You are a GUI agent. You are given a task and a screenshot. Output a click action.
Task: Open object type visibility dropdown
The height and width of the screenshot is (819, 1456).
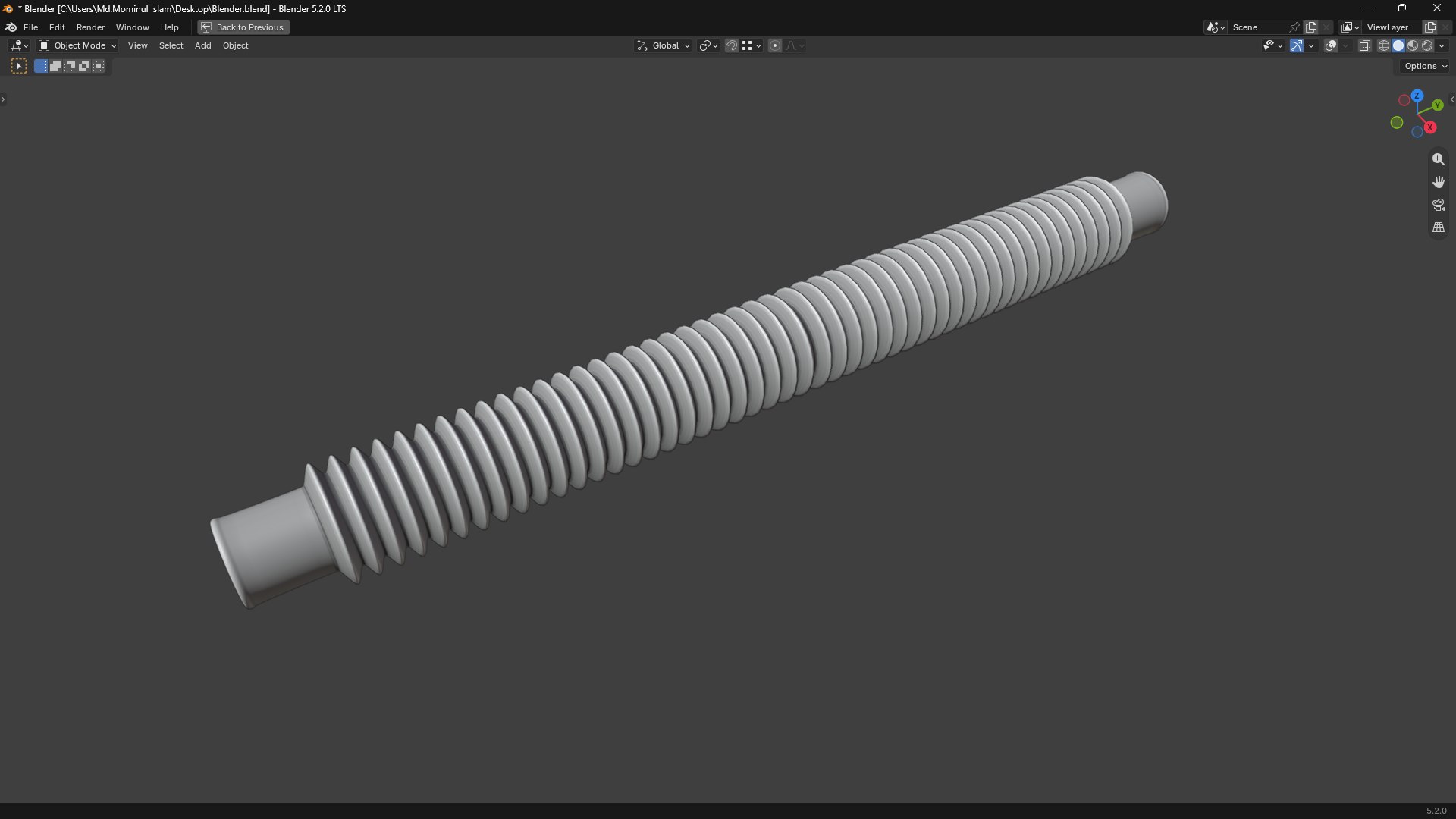point(1272,45)
